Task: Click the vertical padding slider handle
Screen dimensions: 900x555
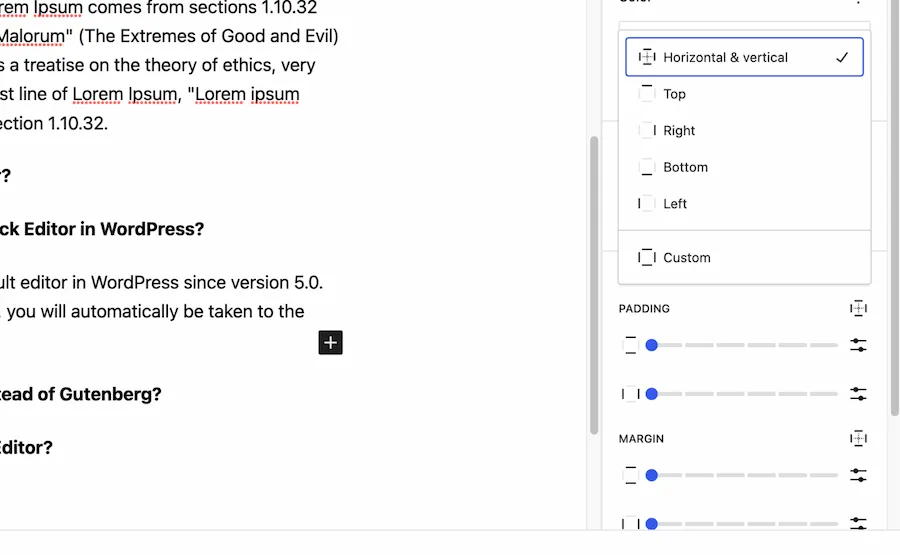Action: (x=651, y=345)
